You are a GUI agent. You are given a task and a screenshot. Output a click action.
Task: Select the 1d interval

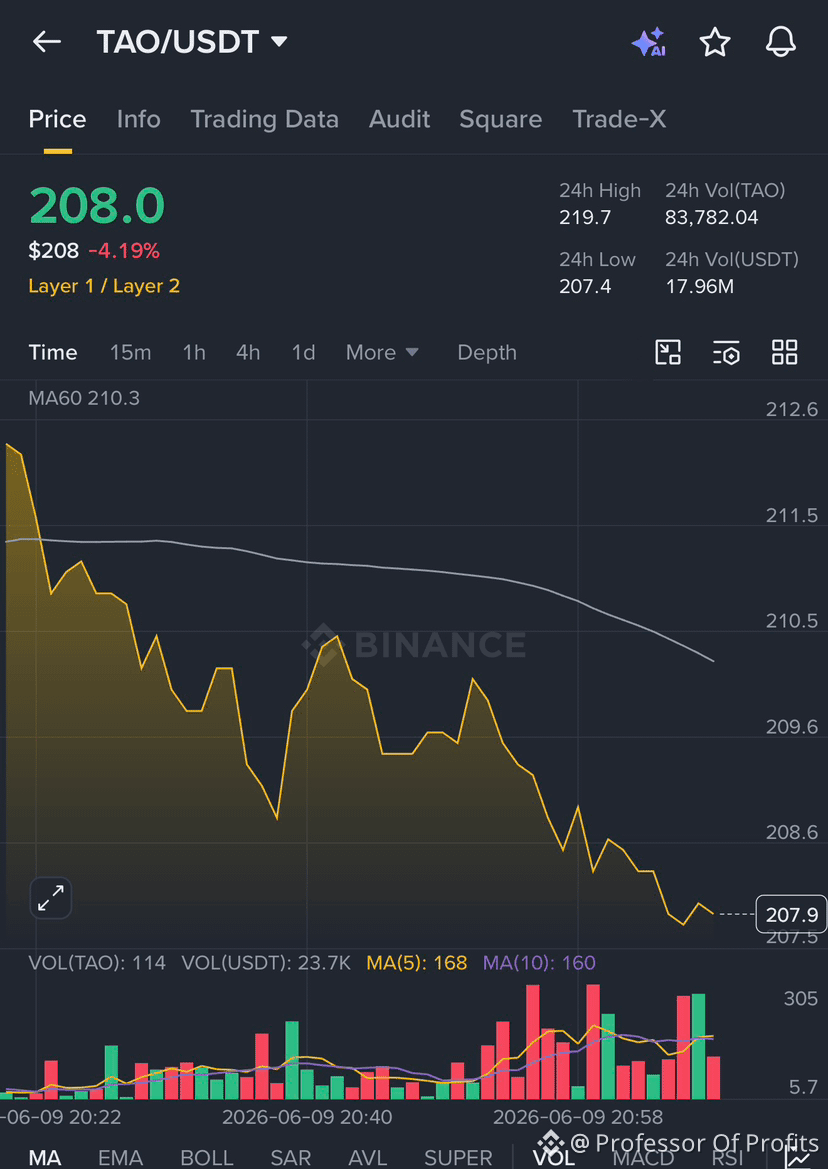(303, 353)
